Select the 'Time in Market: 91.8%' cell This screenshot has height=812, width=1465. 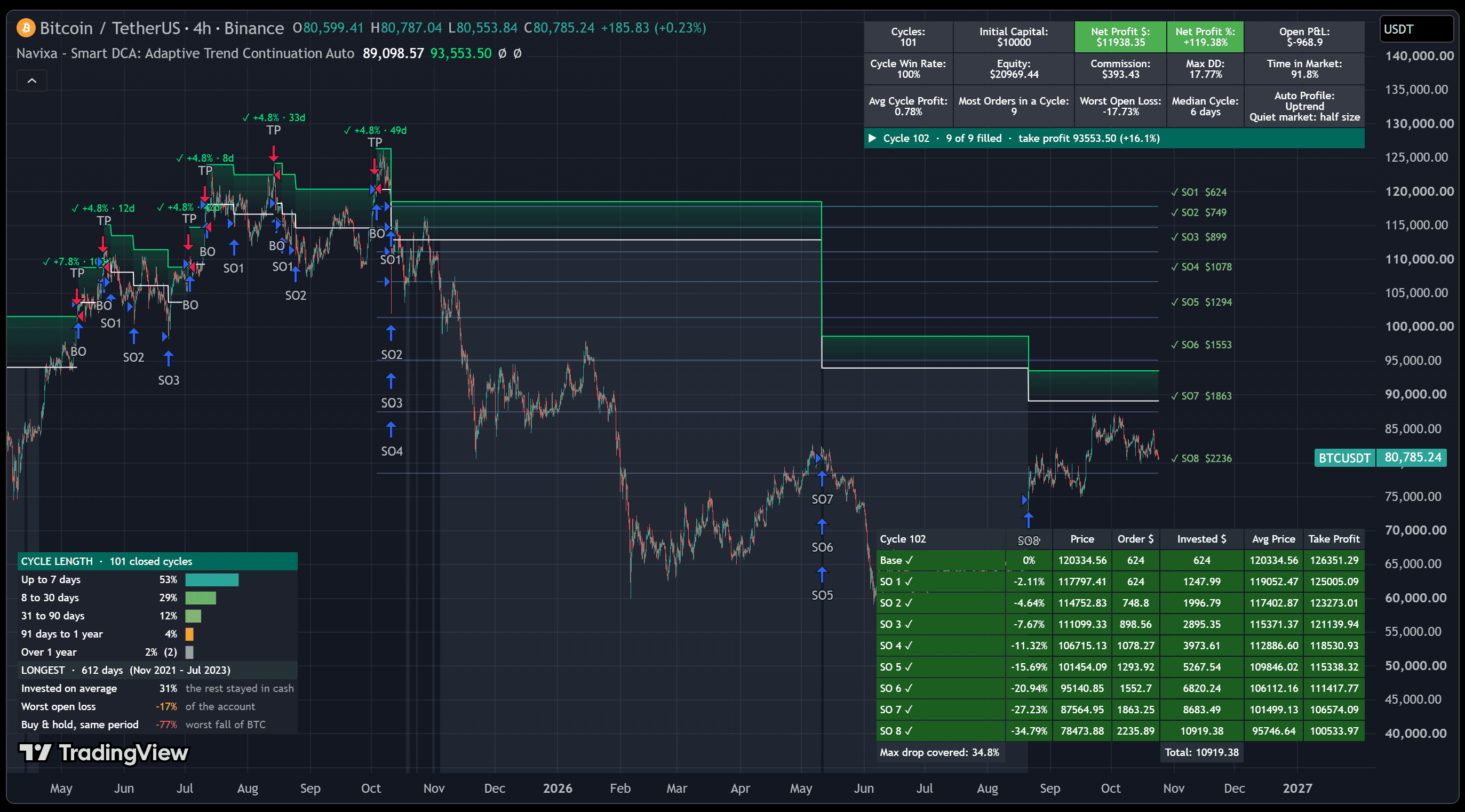(x=1304, y=69)
